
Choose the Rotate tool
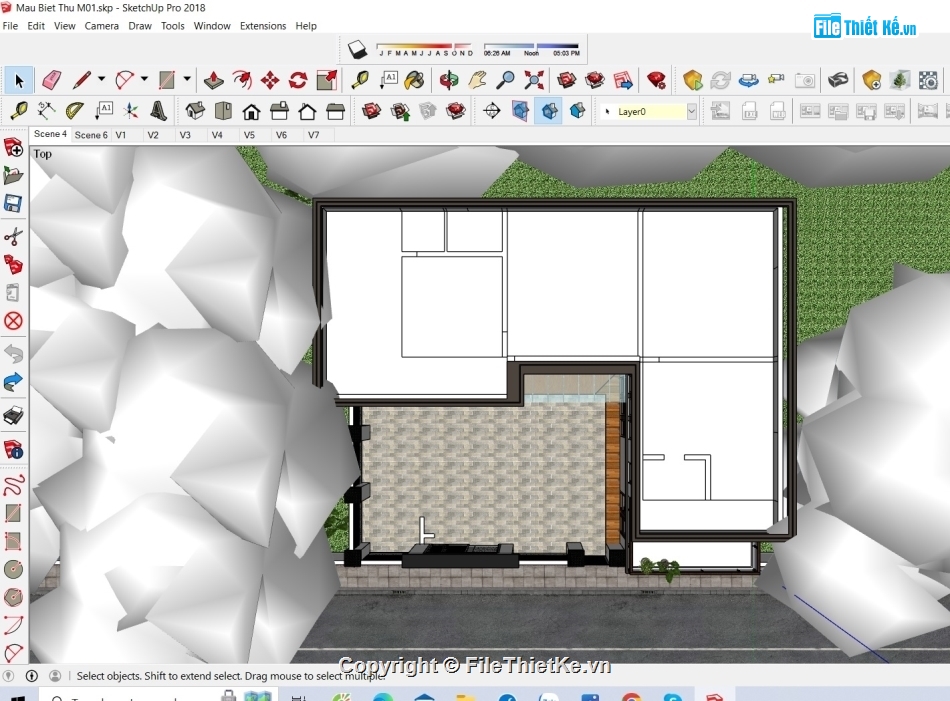point(297,80)
